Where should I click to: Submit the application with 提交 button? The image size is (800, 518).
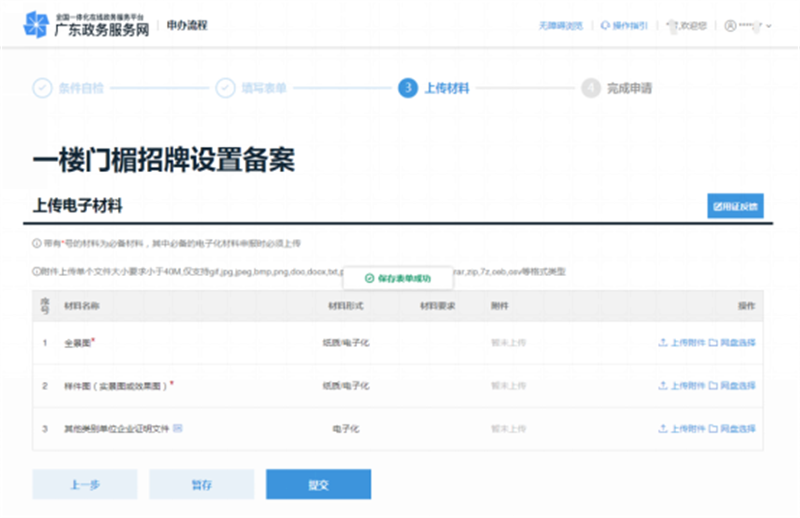(x=318, y=484)
